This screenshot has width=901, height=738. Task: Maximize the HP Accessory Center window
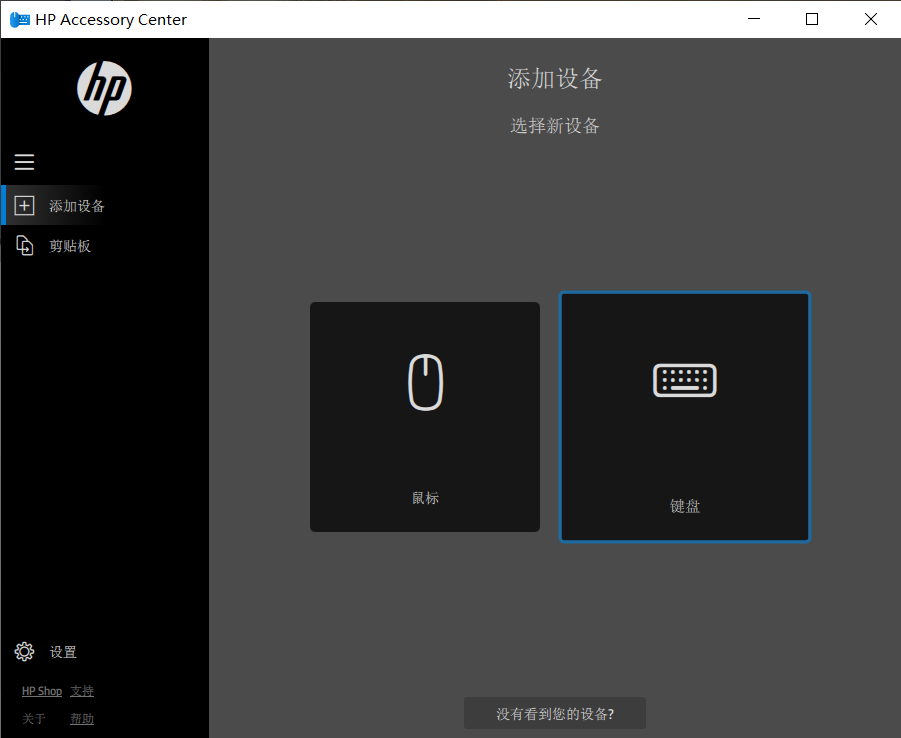tap(812, 19)
